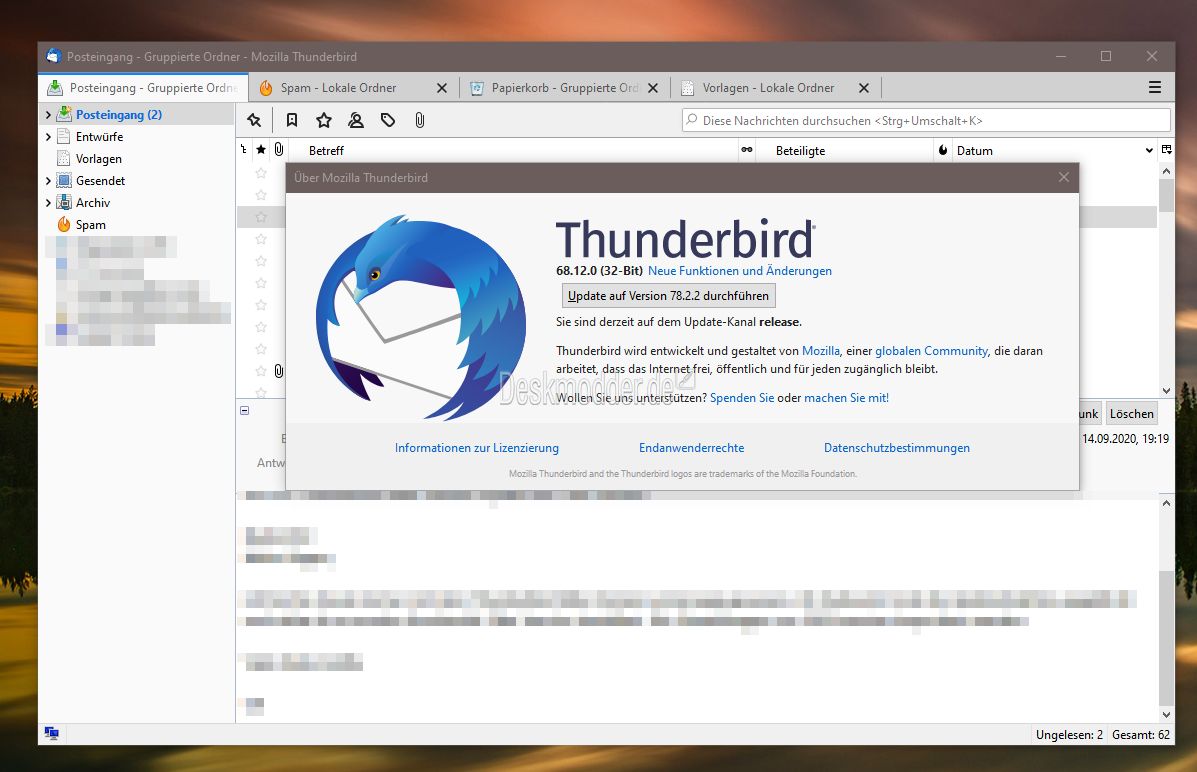This screenshot has height=772, width=1197.
Task: Sort by the junk flame column icon
Action: click(943, 150)
